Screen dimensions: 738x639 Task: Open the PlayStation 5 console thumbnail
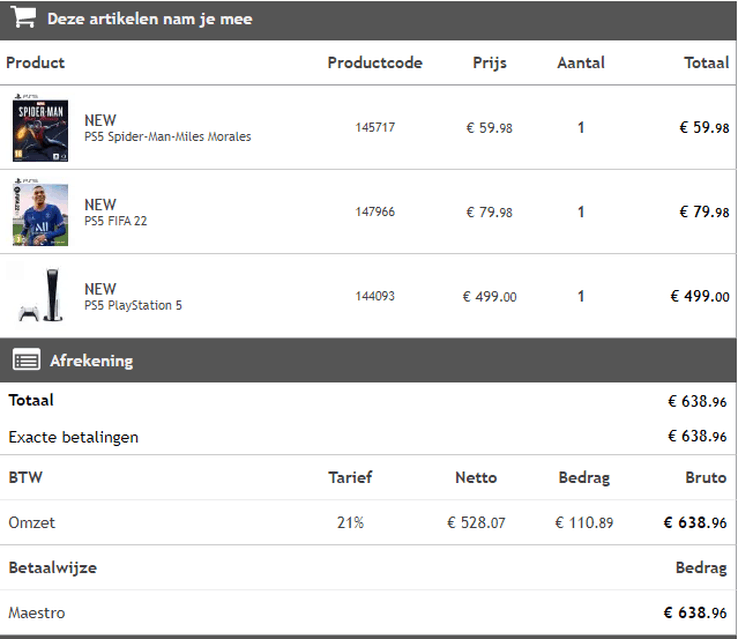click(x=41, y=295)
